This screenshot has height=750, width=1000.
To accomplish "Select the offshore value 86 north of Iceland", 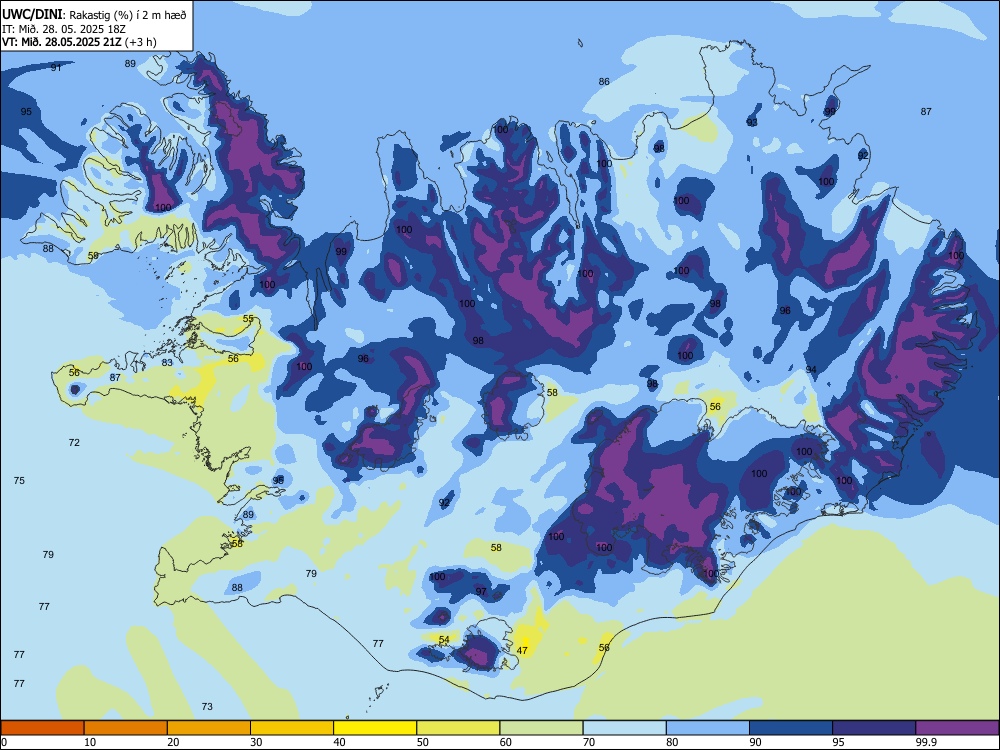I will pyautogui.click(x=604, y=82).
